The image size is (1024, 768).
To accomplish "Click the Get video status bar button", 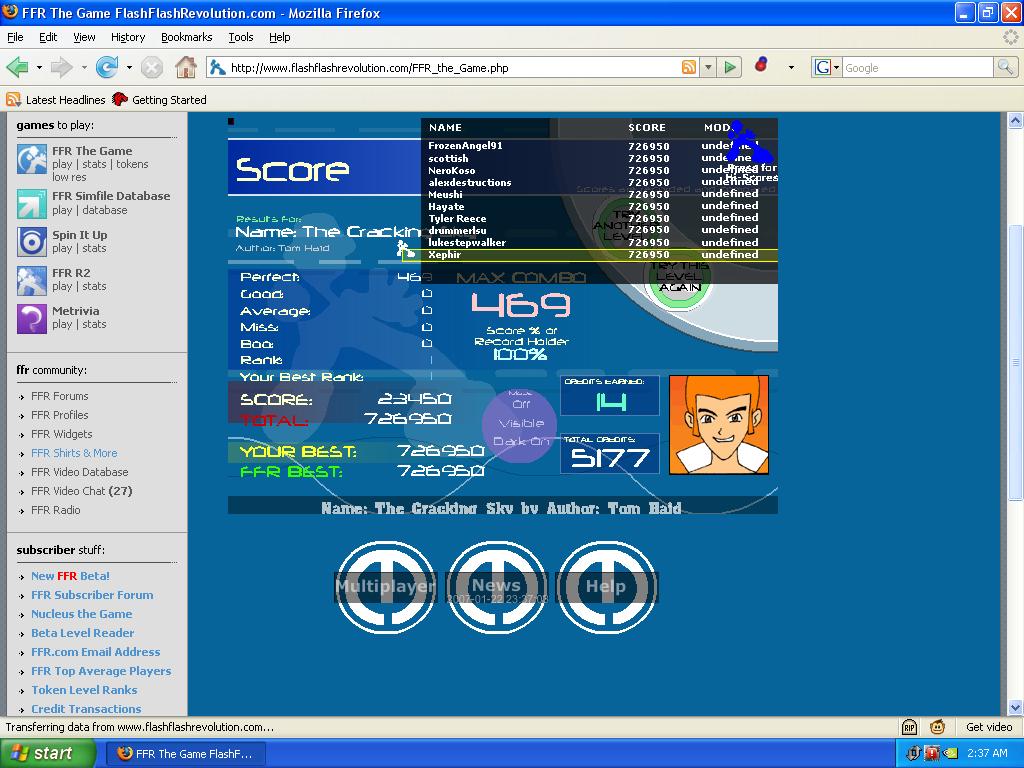I will (x=989, y=727).
